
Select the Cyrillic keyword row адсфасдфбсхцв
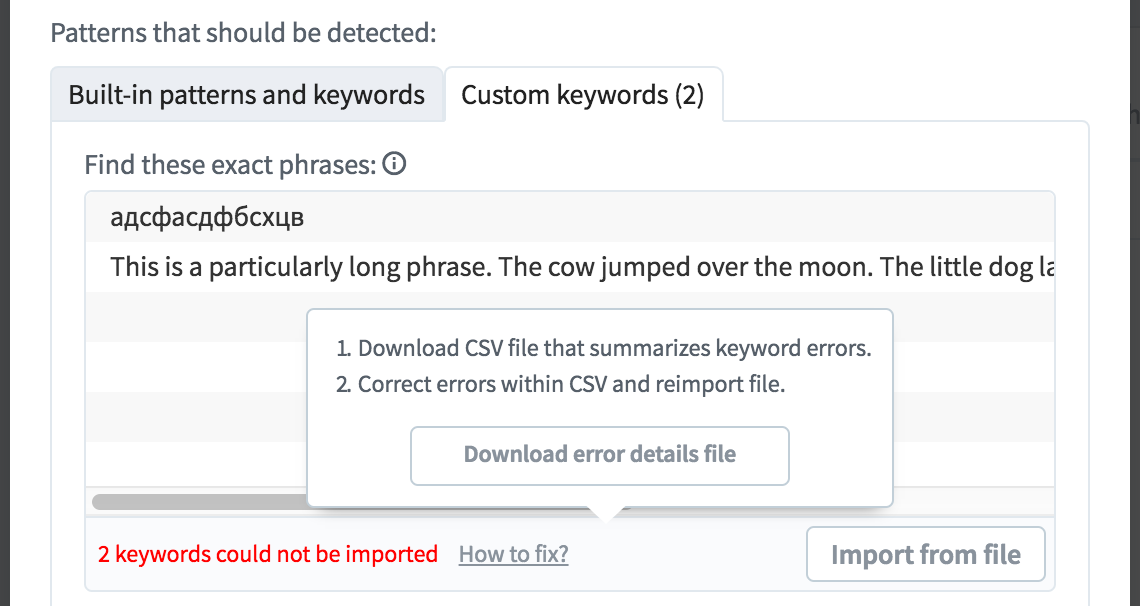(x=570, y=217)
